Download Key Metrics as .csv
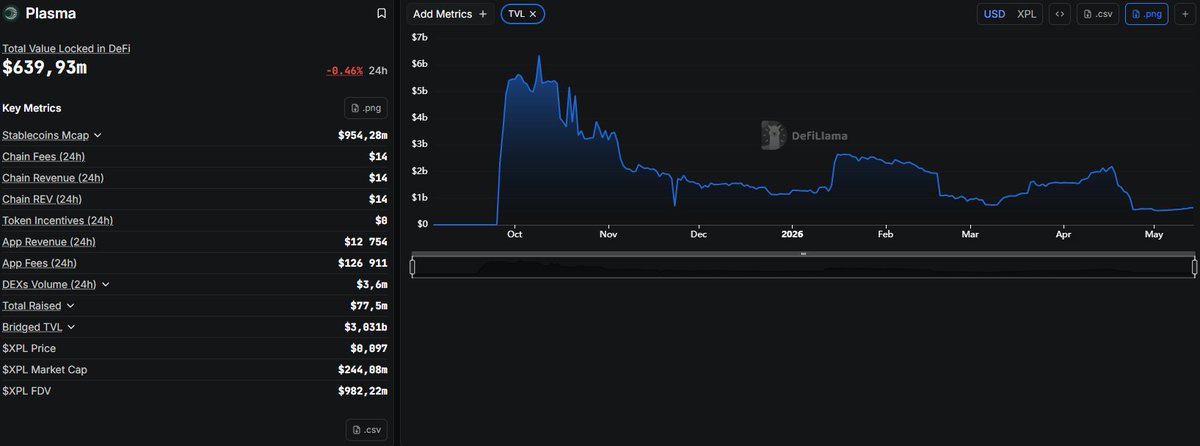This screenshot has height=446, width=1200. click(365, 430)
